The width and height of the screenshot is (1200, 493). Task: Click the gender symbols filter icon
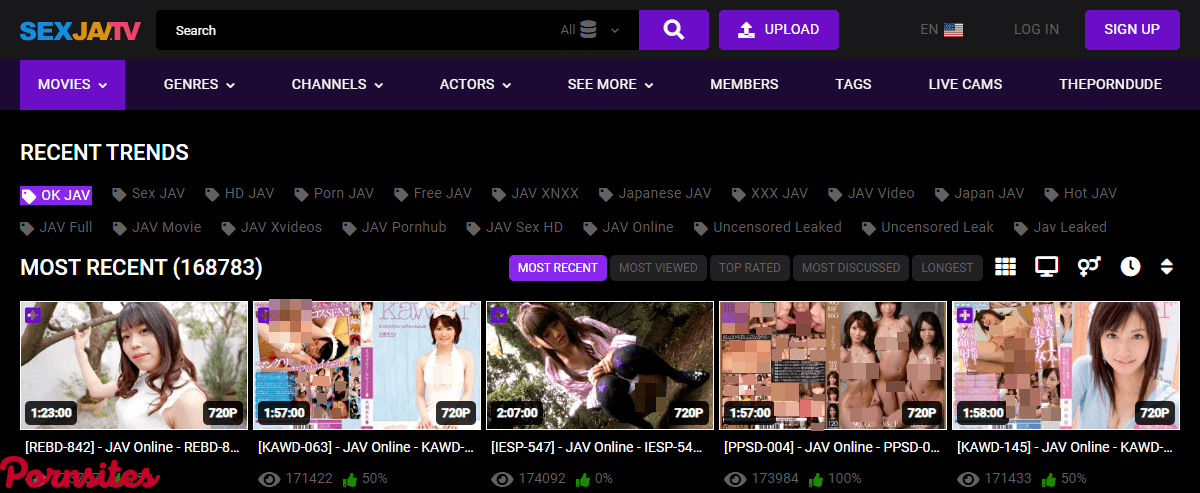1089,267
